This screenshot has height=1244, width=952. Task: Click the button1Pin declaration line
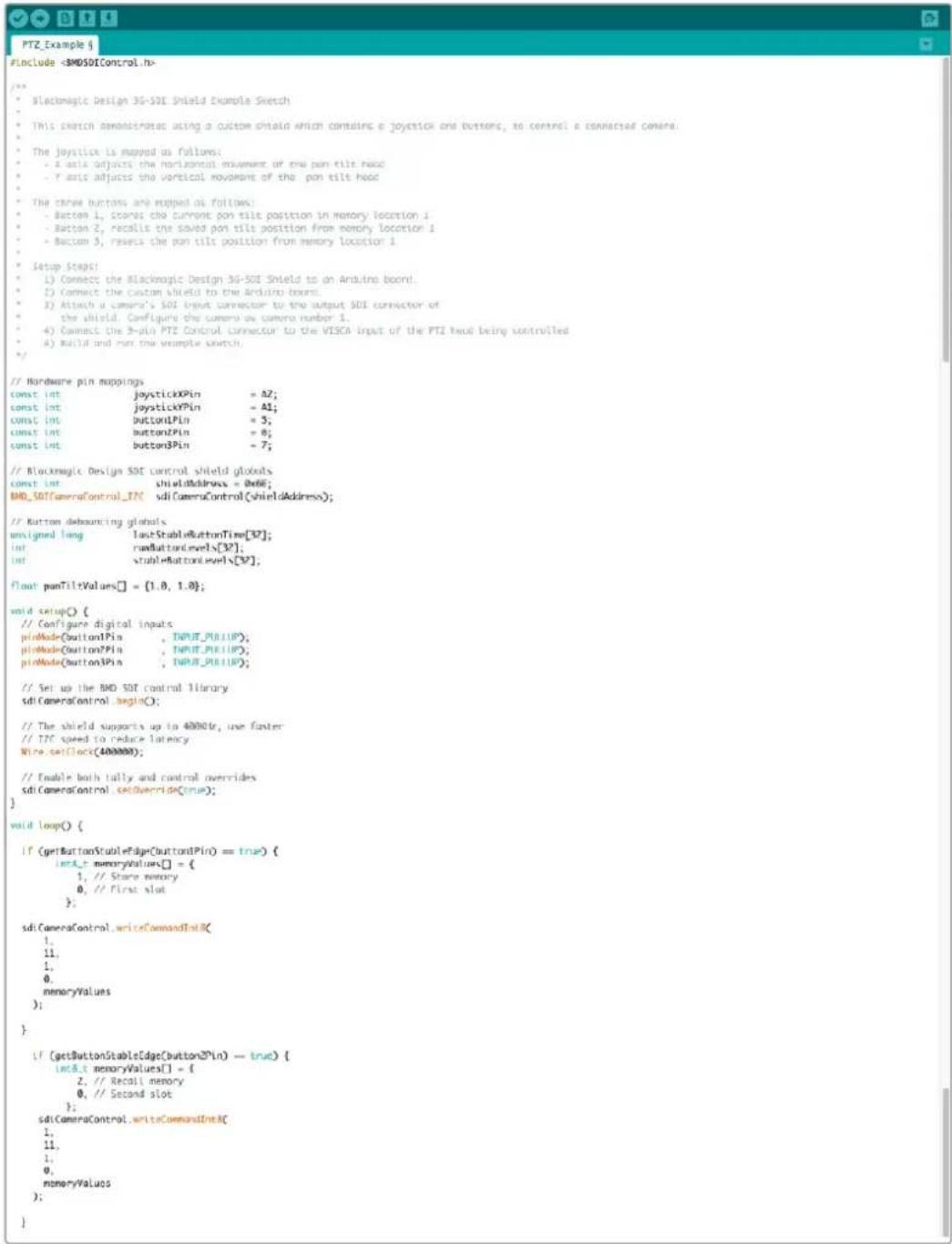(x=141, y=420)
